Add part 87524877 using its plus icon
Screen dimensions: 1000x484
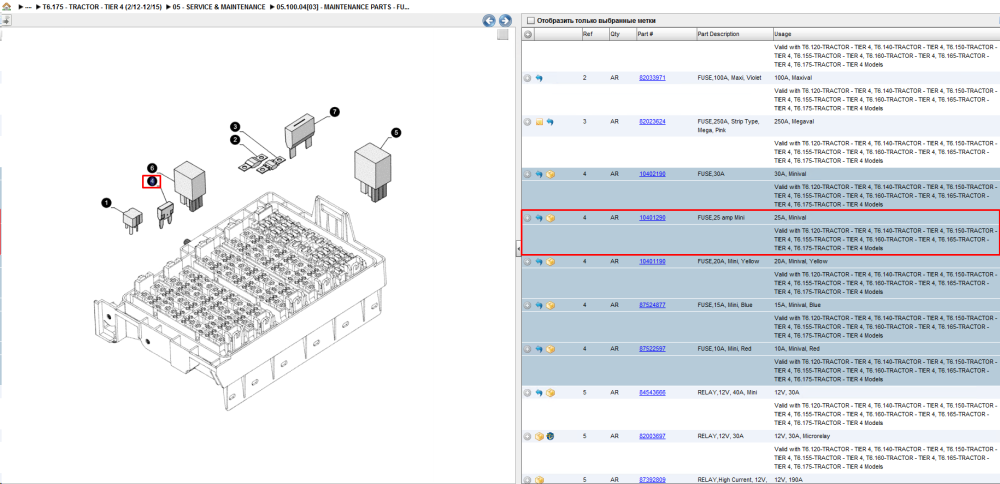[527, 305]
